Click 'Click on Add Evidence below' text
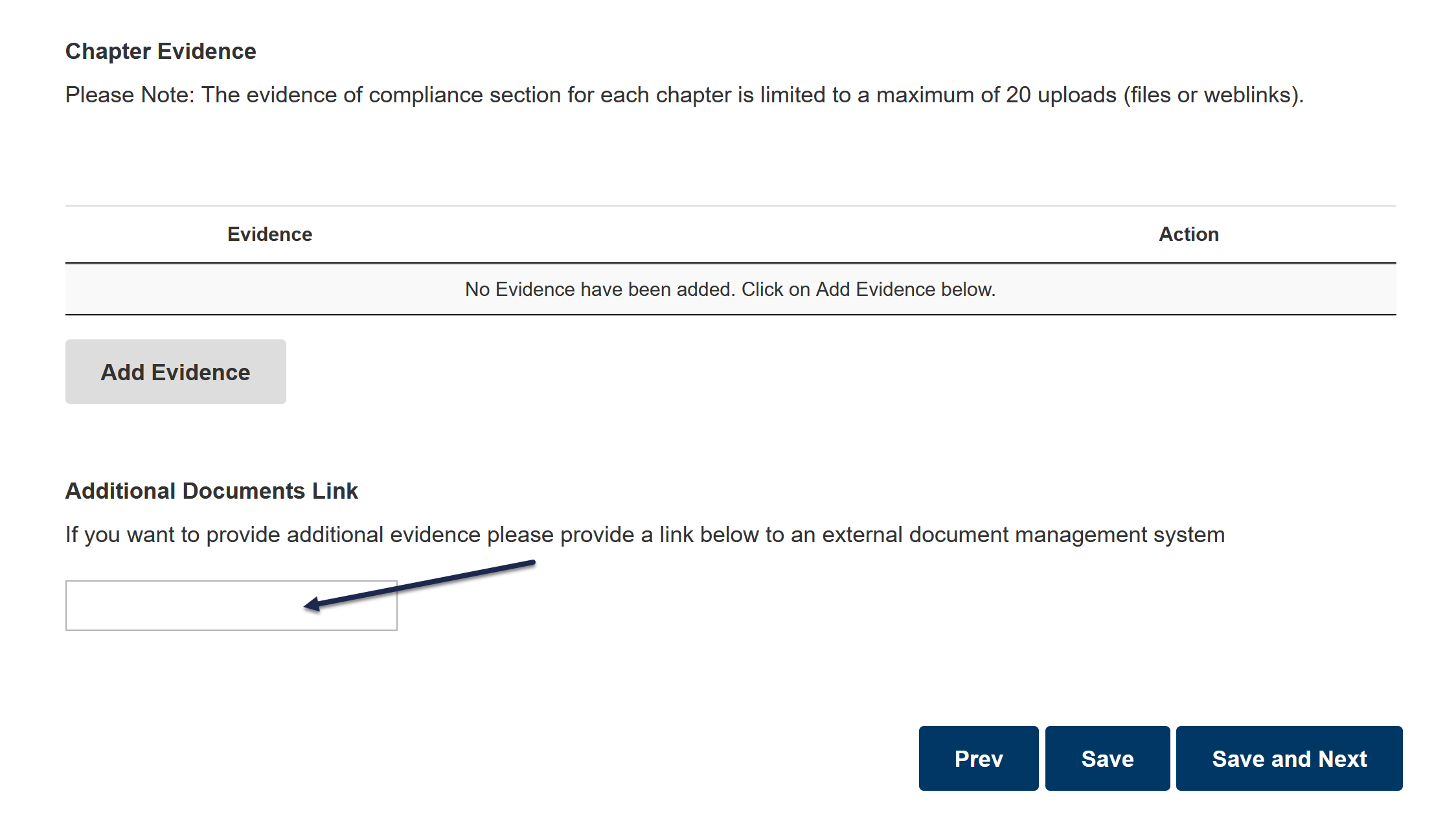Image resolution: width=1456 pixels, height=829 pixels. tap(868, 289)
